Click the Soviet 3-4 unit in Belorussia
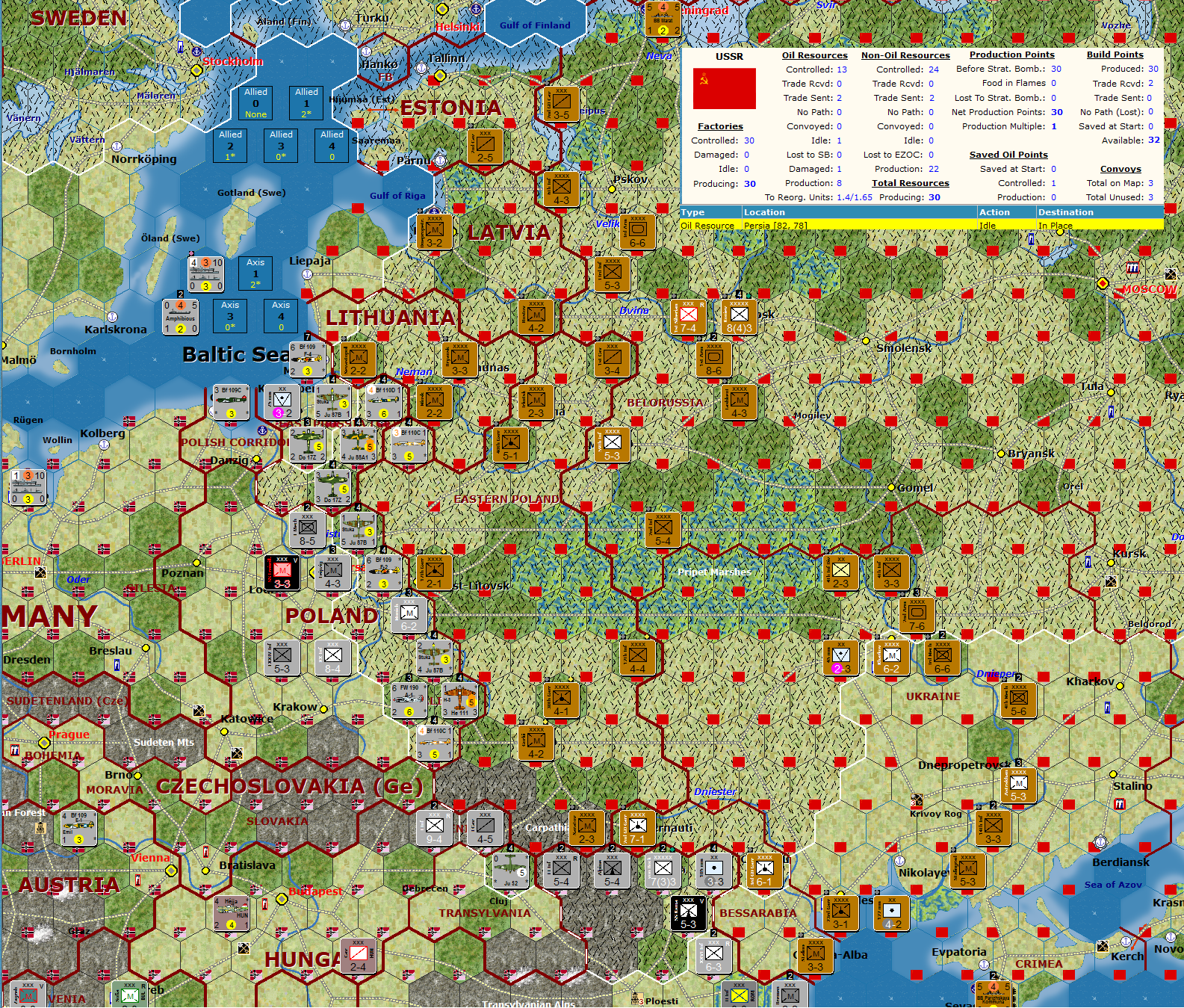Viewport: 1184px width, 1008px height. coord(613,359)
